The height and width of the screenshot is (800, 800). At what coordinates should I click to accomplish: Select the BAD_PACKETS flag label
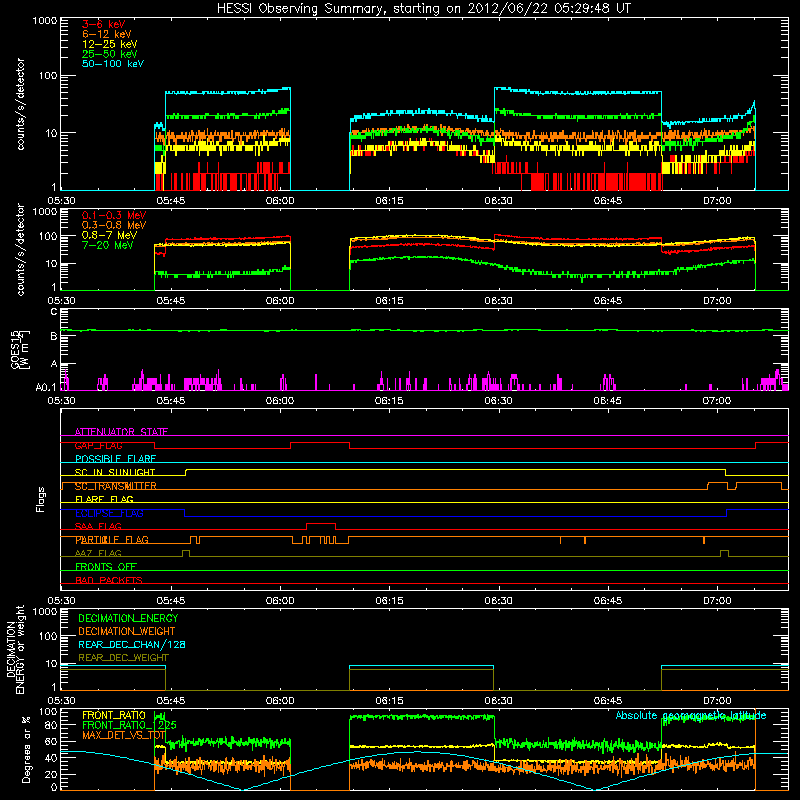click(109, 581)
